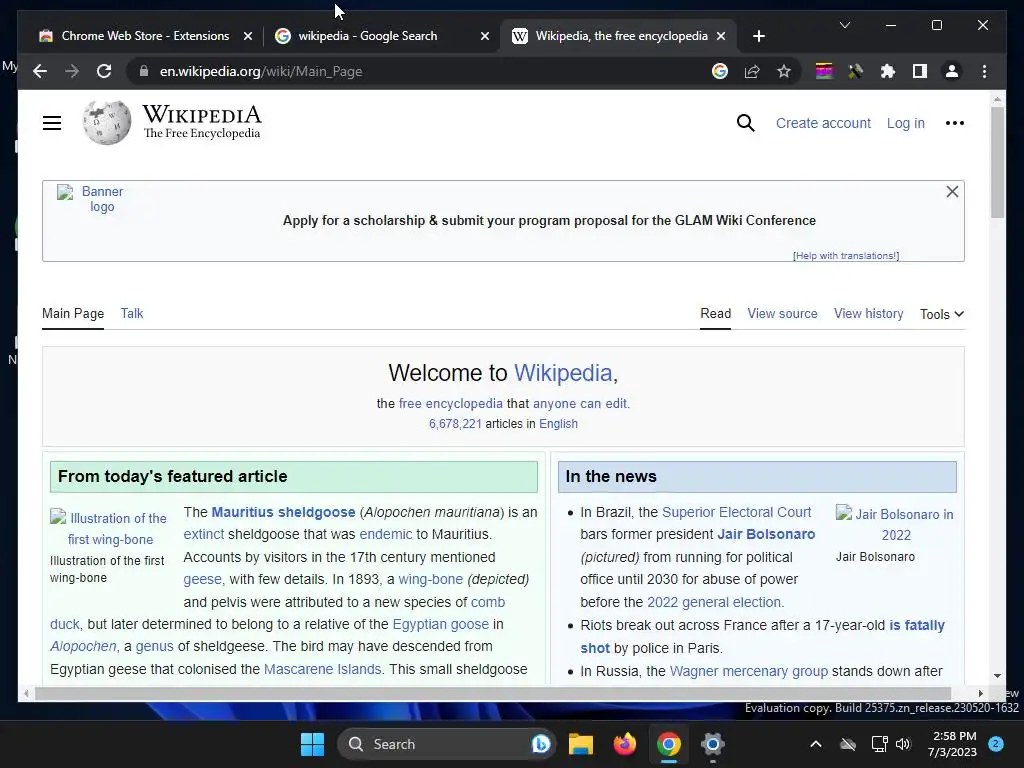Open the Extensions puzzle piece menu
Screen dimensions: 1024x768
(x=888, y=71)
